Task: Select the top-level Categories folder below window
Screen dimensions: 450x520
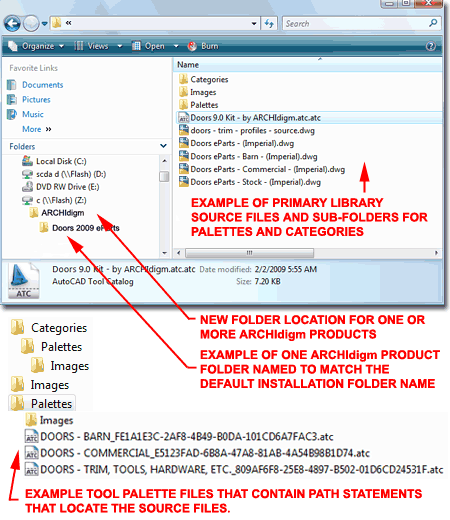Action: pos(59,328)
